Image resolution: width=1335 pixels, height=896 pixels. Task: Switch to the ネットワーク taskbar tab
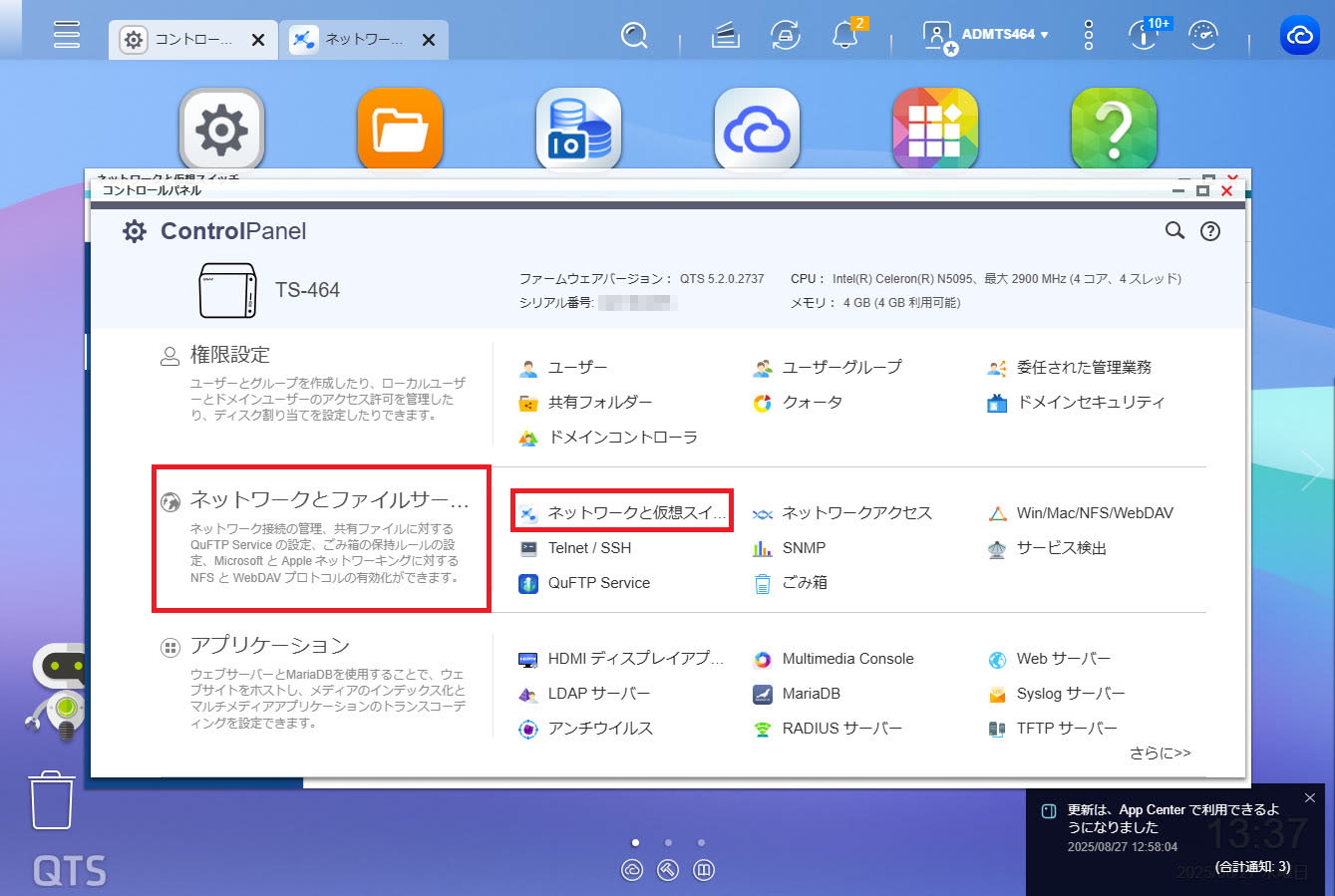click(x=351, y=40)
